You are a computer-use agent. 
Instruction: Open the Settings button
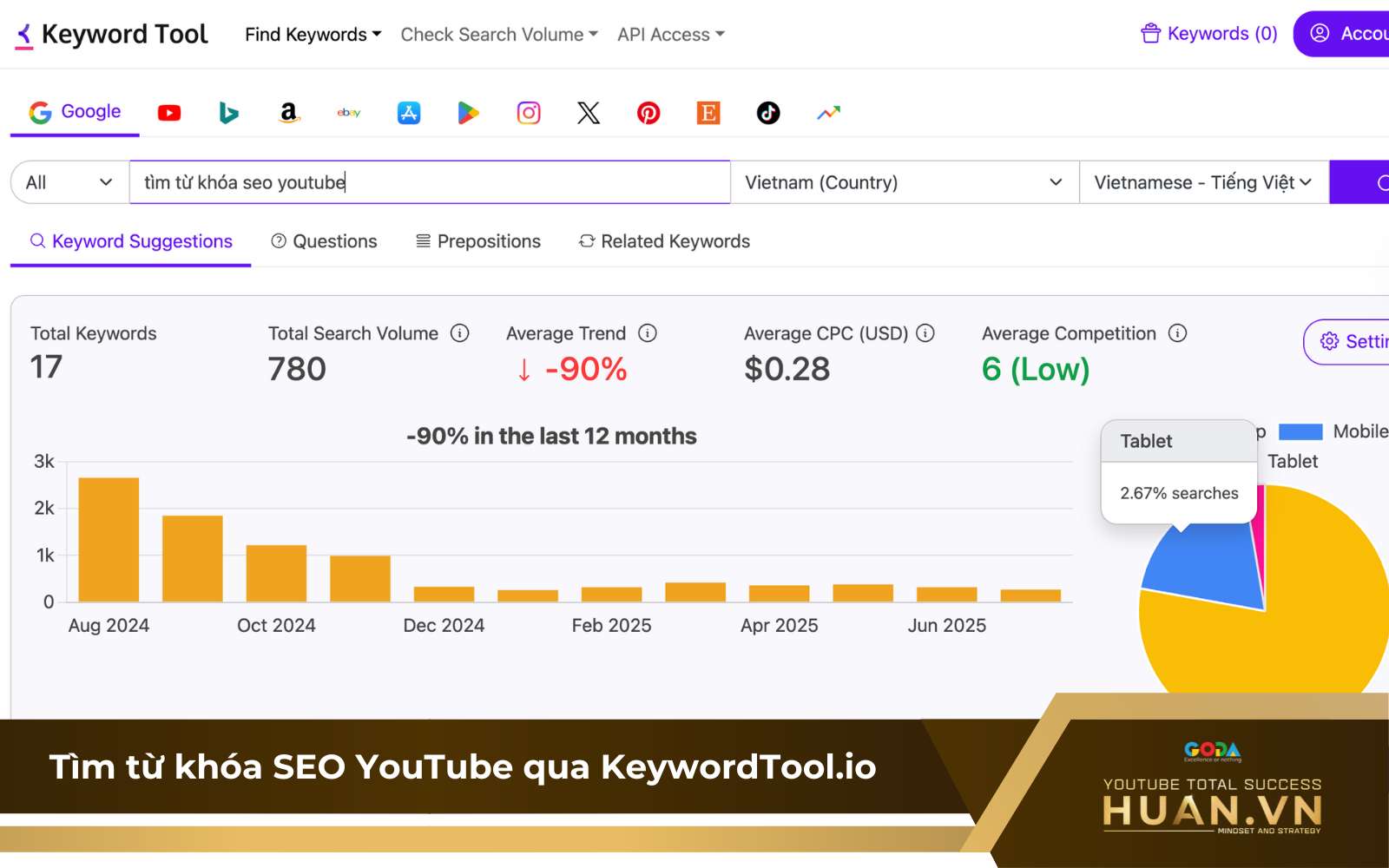click(x=1346, y=342)
